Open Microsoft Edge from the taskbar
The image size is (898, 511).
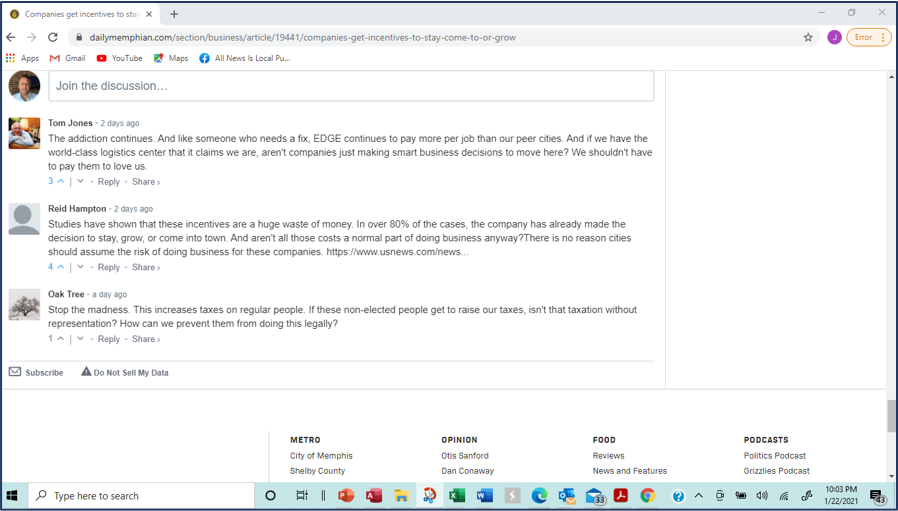coord(539,496)
